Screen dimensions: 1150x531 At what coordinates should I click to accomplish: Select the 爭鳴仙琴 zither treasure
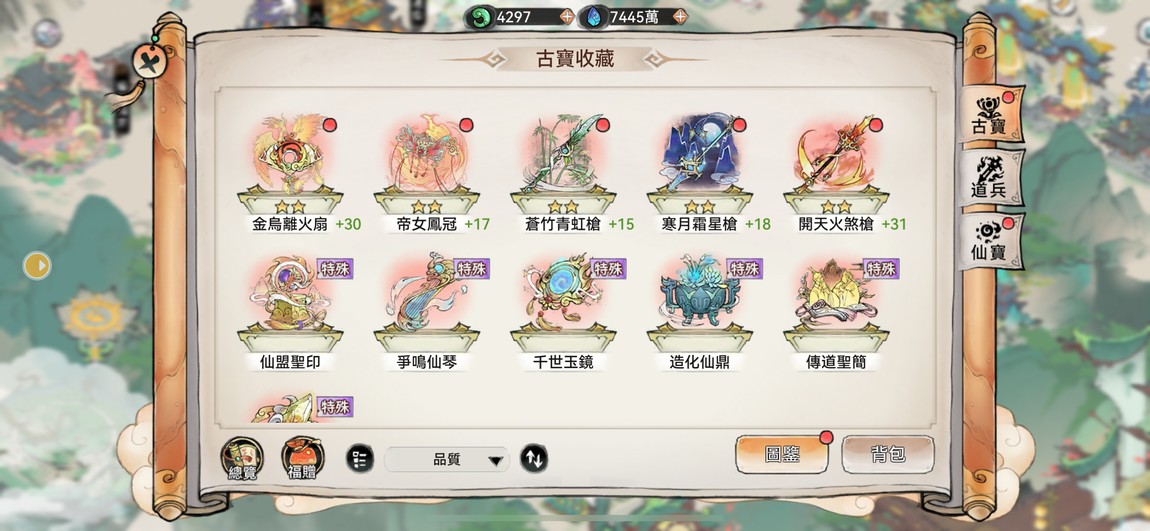[427, 302]
